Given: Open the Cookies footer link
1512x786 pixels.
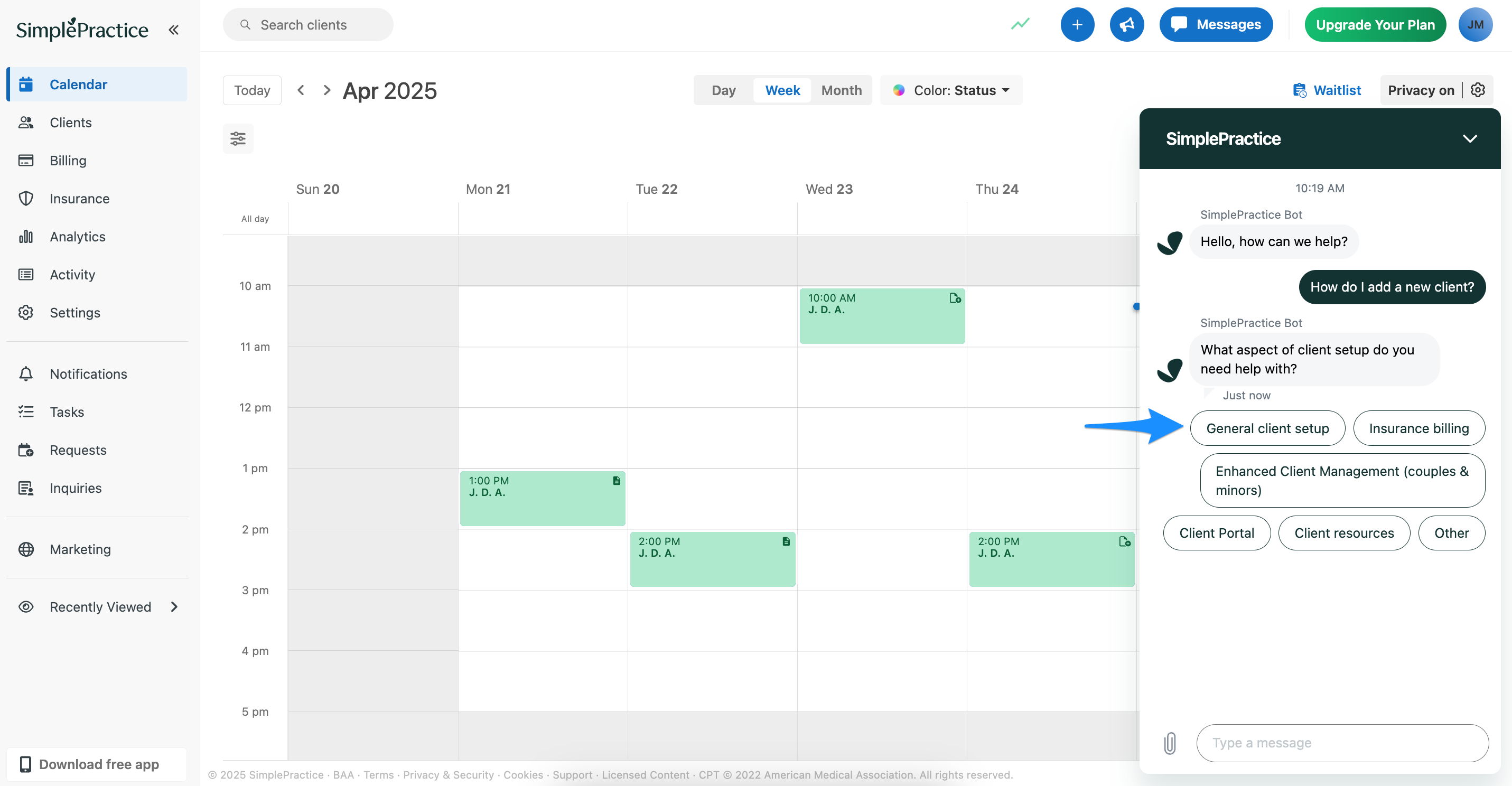Looking at the screenshot, I should pos(523,774).
